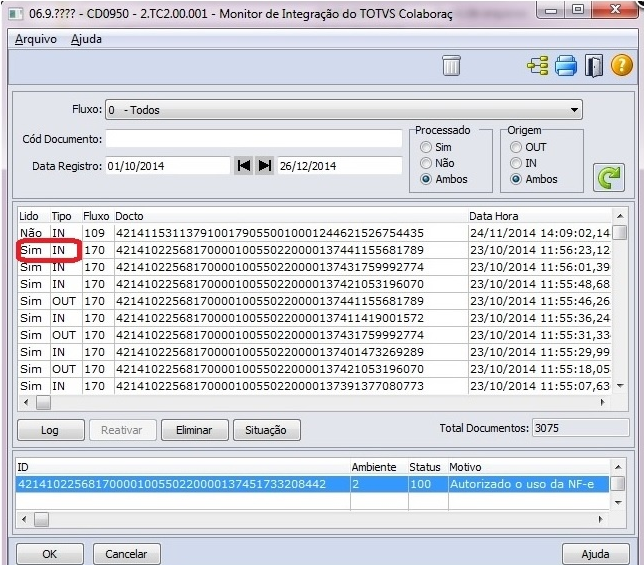Open the Arquivo menu

tap(36, 39)
